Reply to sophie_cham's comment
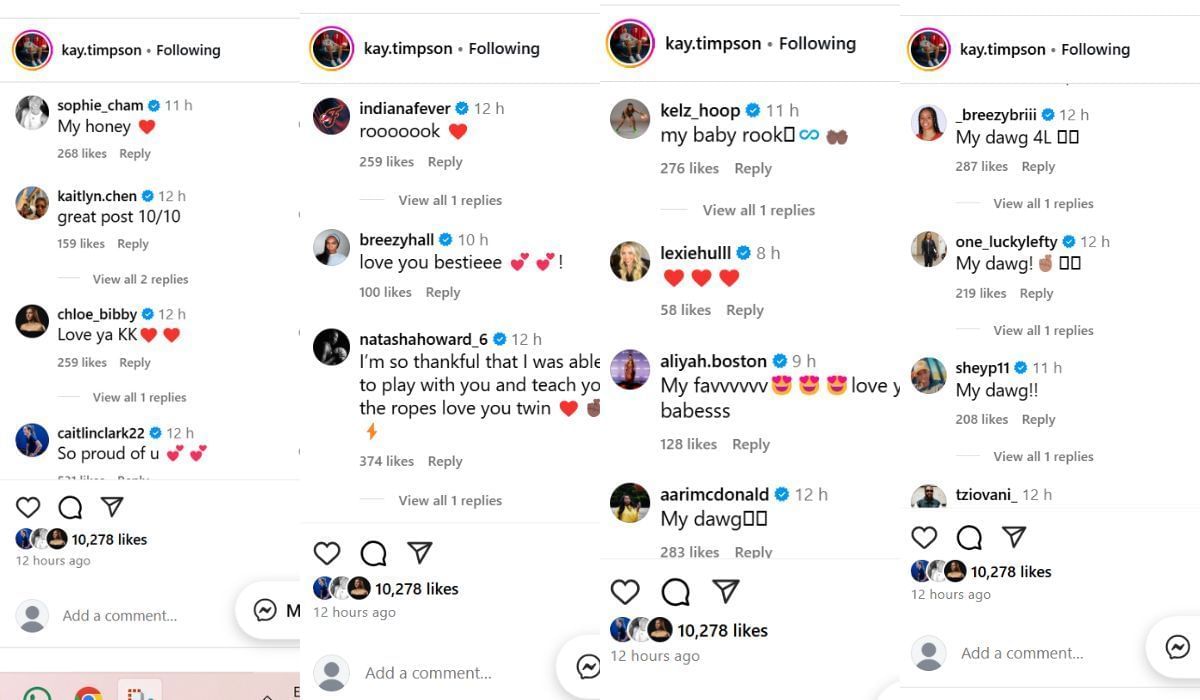 [135, 153]
